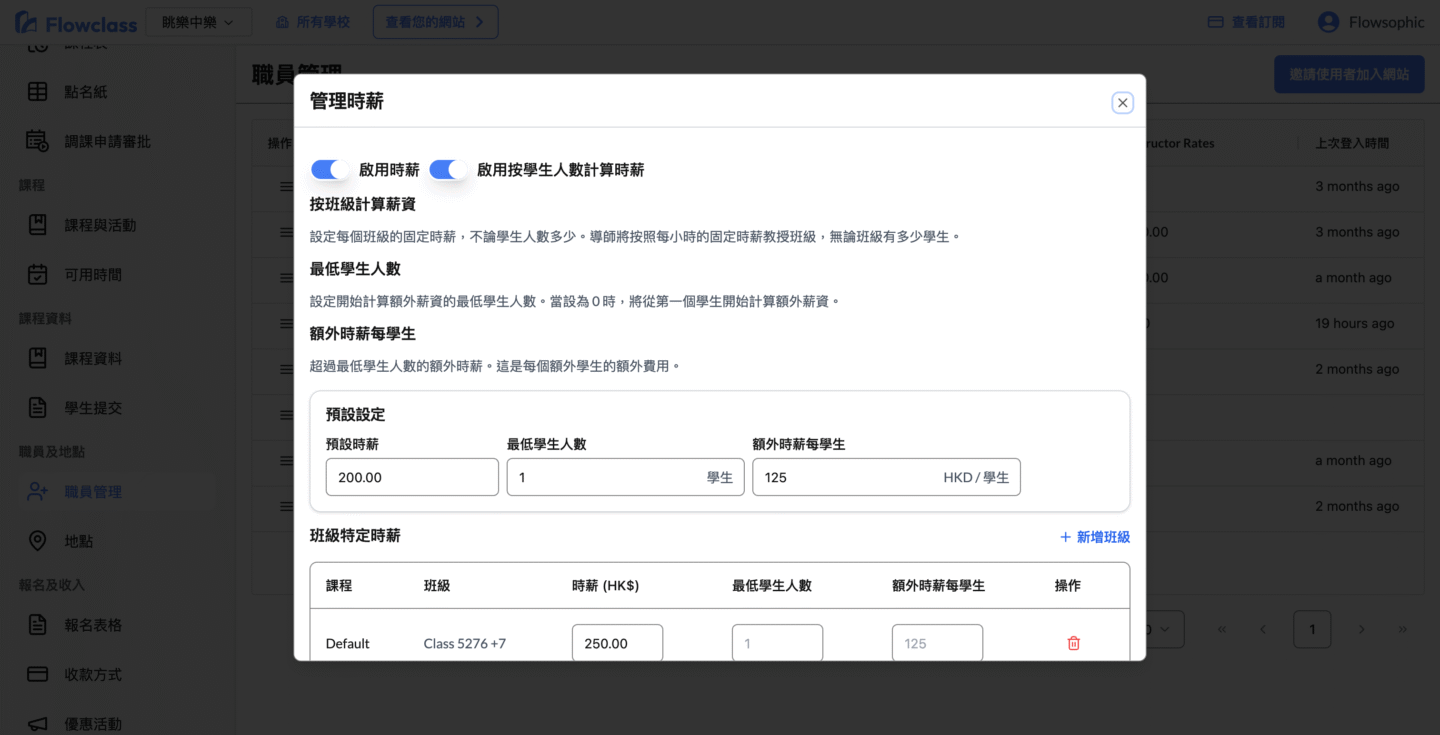The height and width of the screenshot is (735, 1440).
Task: Toggle 啟用按學生人數計算時薪 switch
Action: click(448, 170)
